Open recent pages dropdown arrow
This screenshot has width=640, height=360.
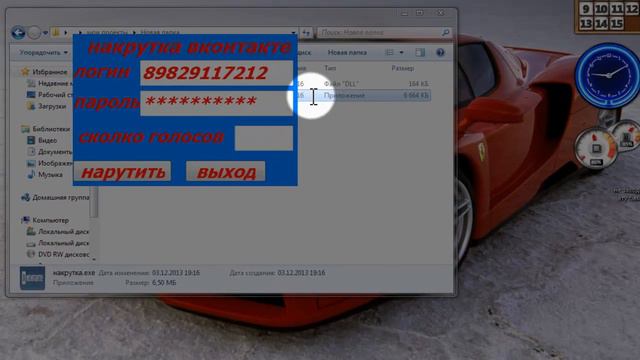pos(45,33)
